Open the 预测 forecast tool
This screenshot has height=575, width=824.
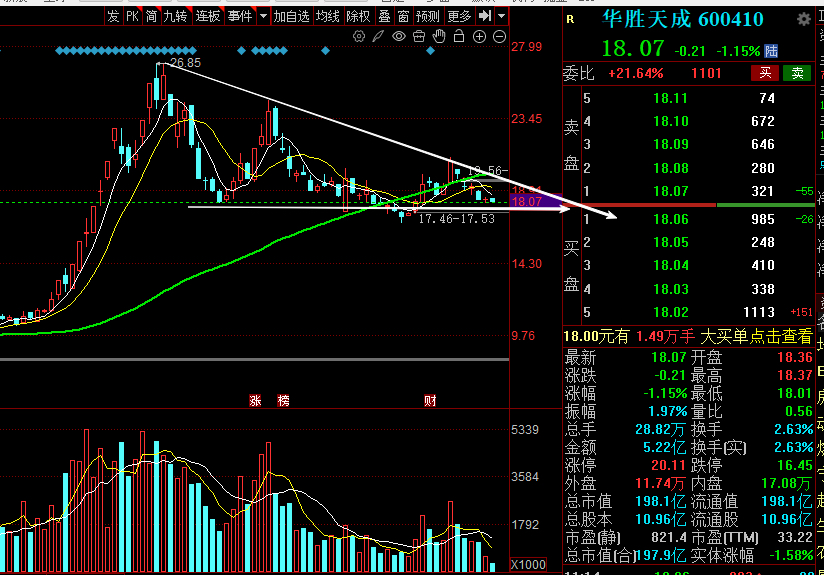tap(427, 16)
